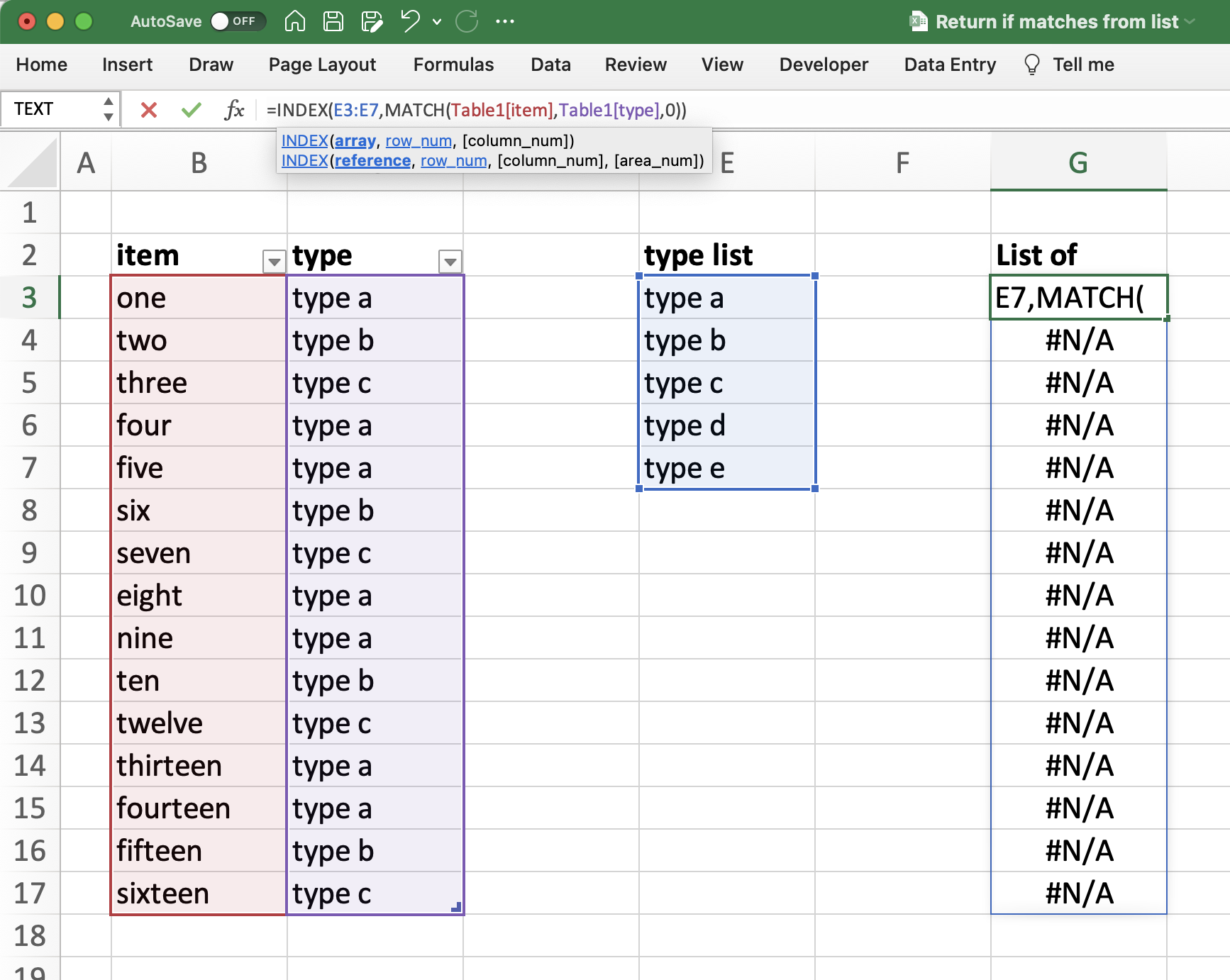This screenshot has height=980, width=1230.
Task: Click the 'type d' cell in type list
Action: 726,425
